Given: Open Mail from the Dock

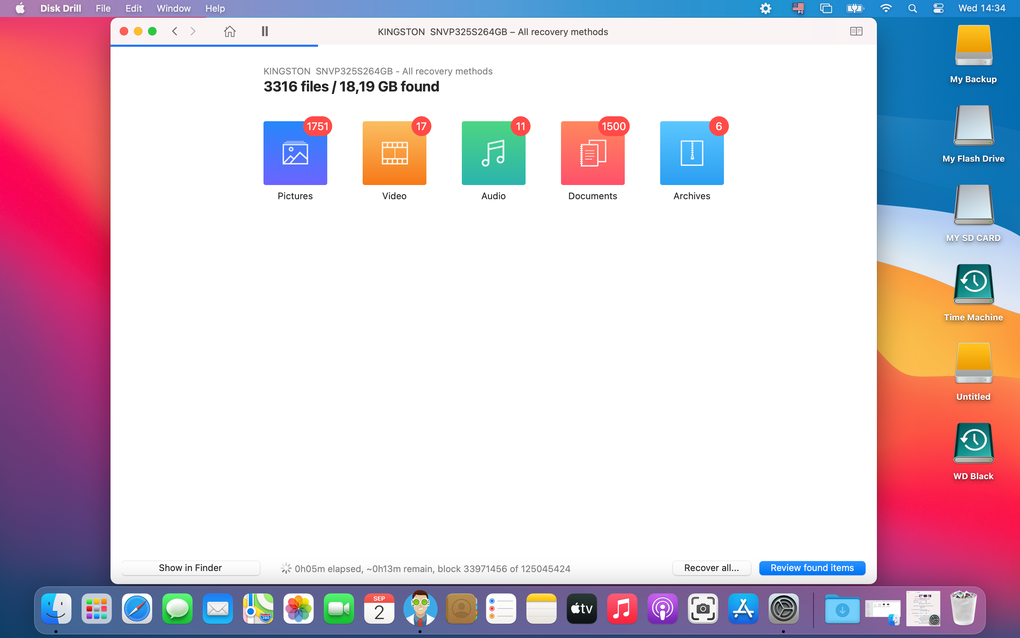Looking at the screenshot, I should [x=217, y=609].
